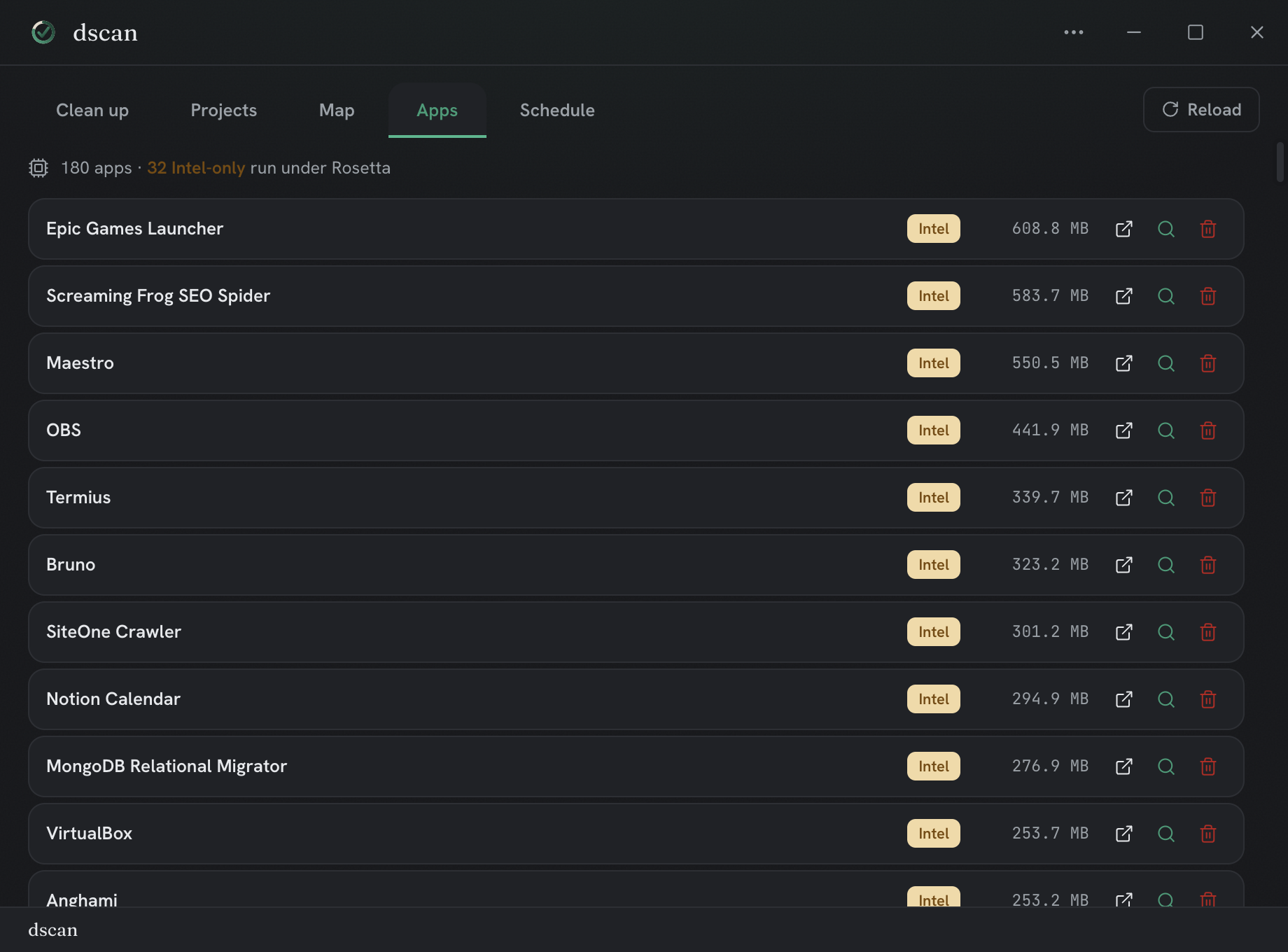Open the three-dot more options menu

pos(1074,32)
